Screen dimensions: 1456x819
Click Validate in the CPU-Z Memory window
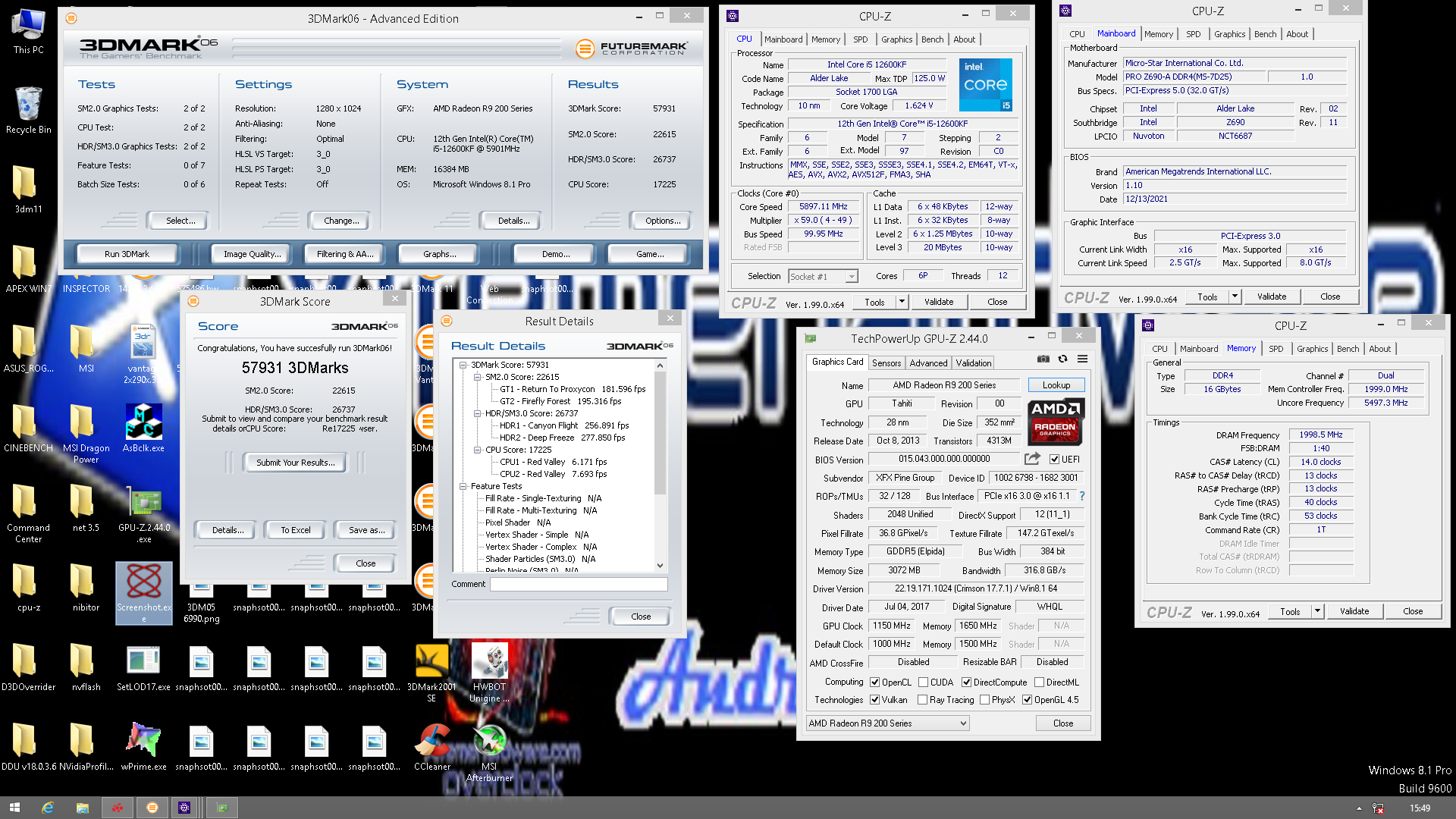pos(1354,611)
